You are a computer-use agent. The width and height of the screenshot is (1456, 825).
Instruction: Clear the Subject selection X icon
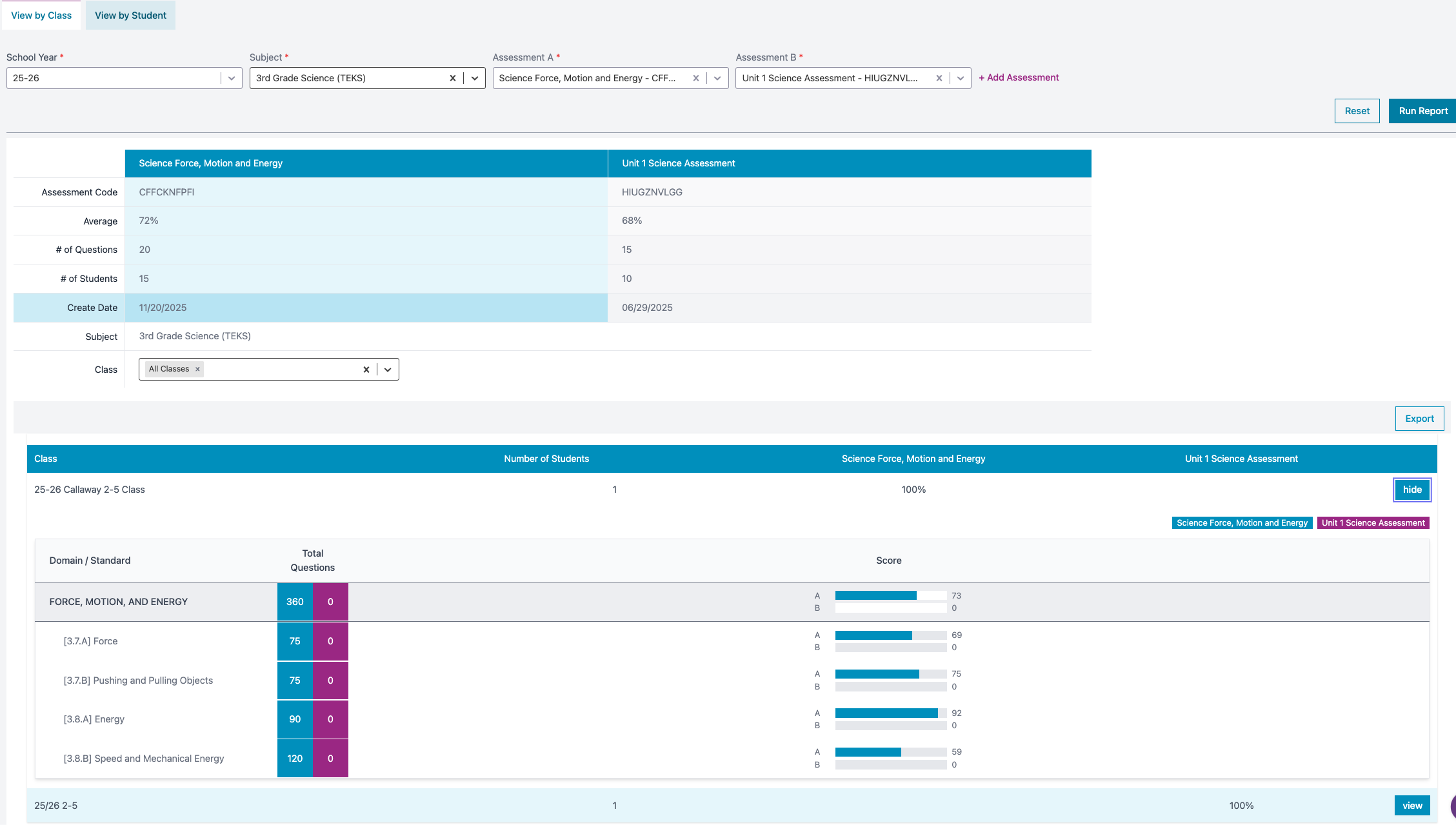[452, 78]
